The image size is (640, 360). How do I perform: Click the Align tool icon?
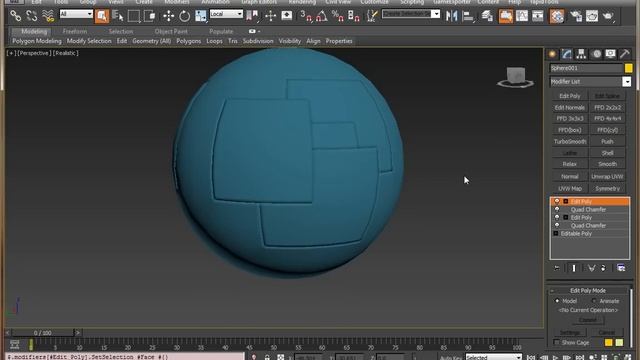(x=468, y=16)
